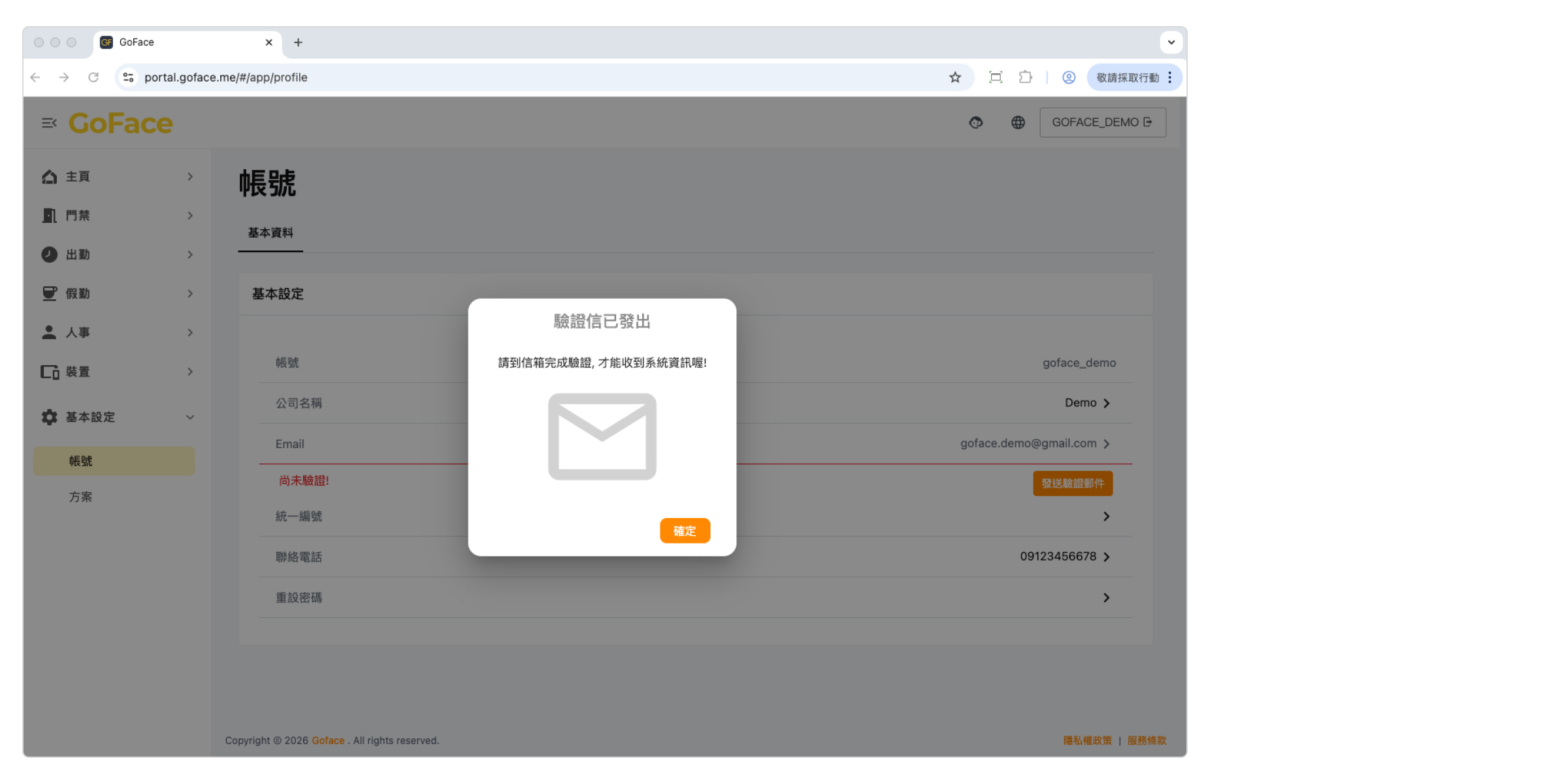Click the devices icon for 裝置
Image resolution: width=1568 pixels, height=784 pixels.
(x=50, y=372)
